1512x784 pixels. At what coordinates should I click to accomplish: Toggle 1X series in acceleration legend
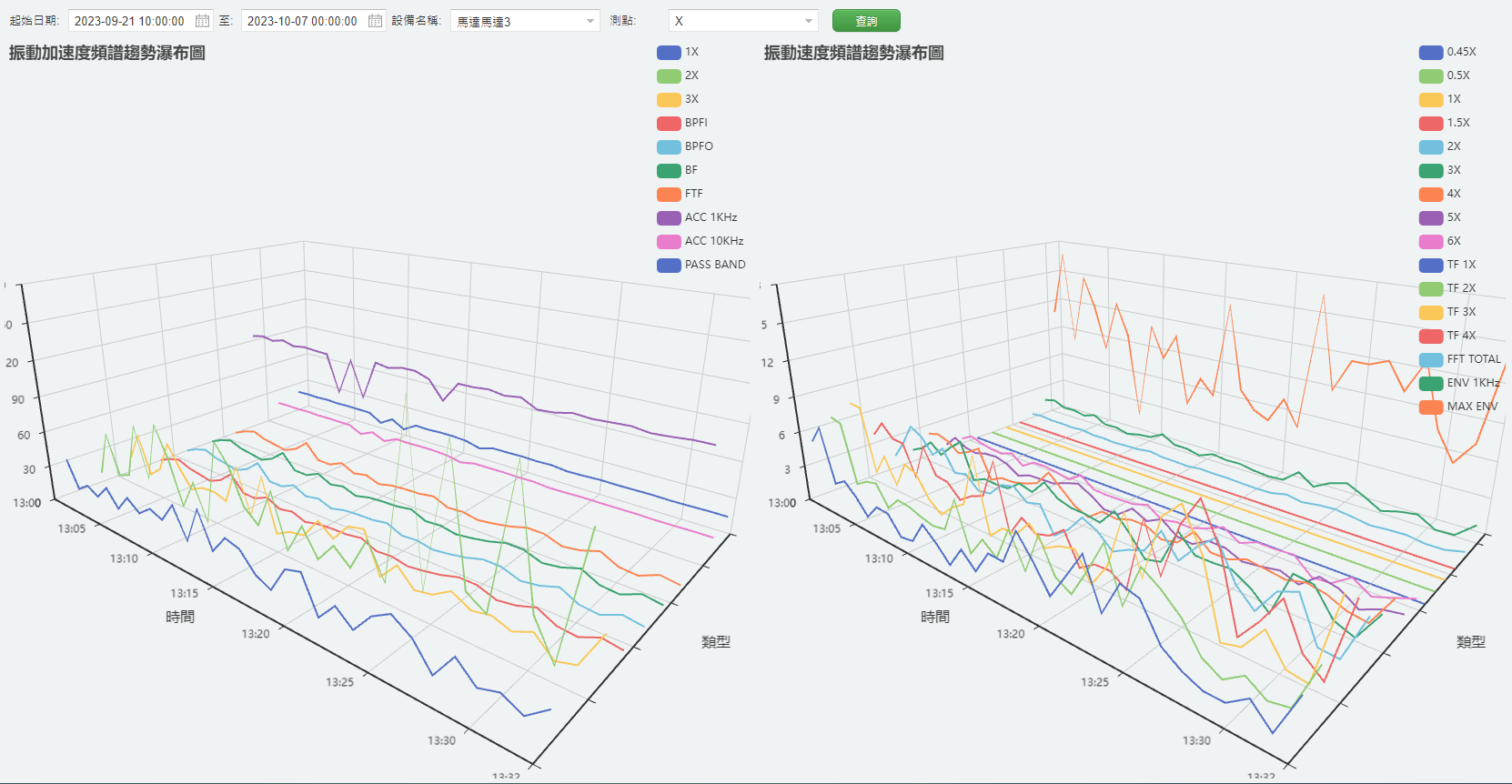pos(678,52)
